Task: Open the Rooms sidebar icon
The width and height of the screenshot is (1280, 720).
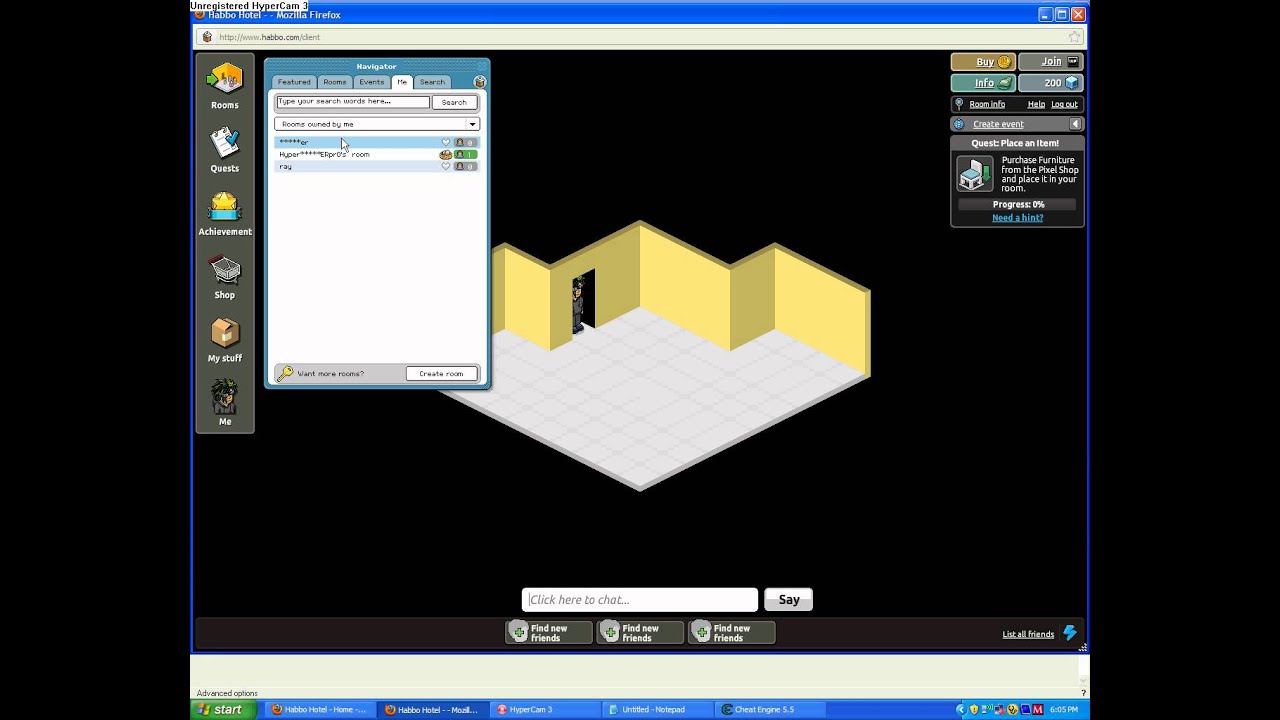Action: [225, 80]
